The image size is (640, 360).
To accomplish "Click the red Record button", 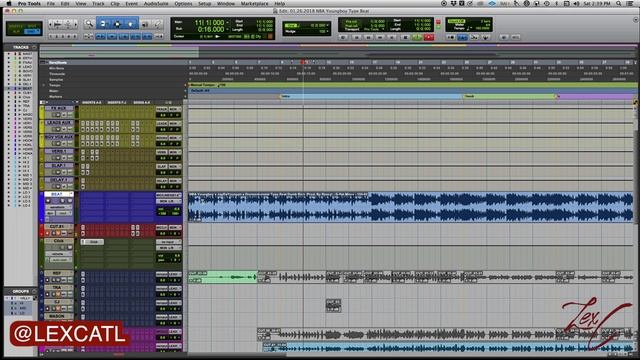I will (429, 37).
